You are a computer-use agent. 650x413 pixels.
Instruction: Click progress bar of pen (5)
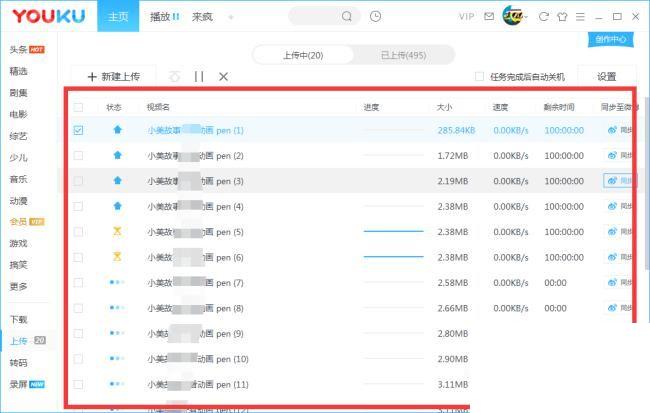click(393, 231)
